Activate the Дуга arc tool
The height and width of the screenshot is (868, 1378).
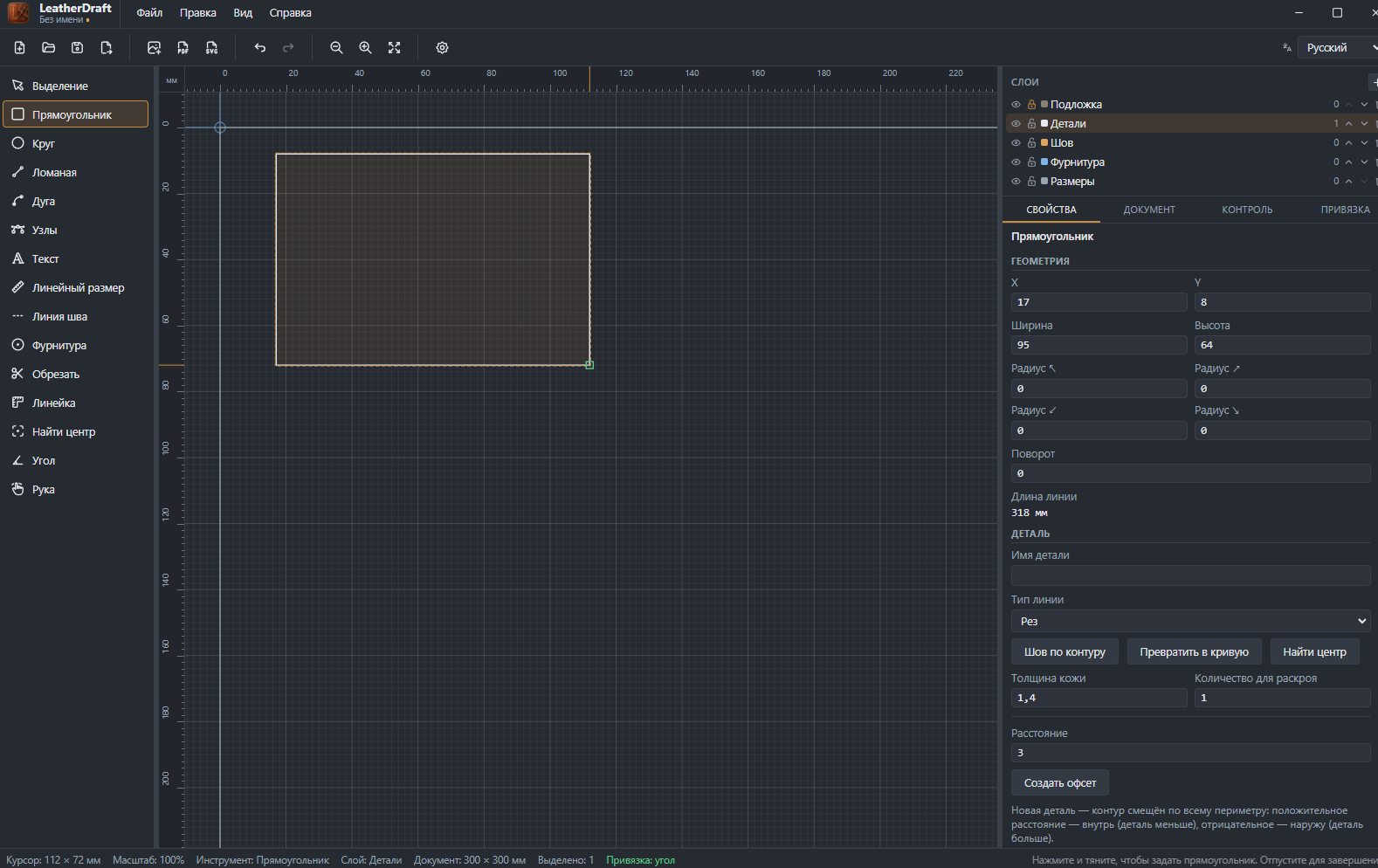76,201
